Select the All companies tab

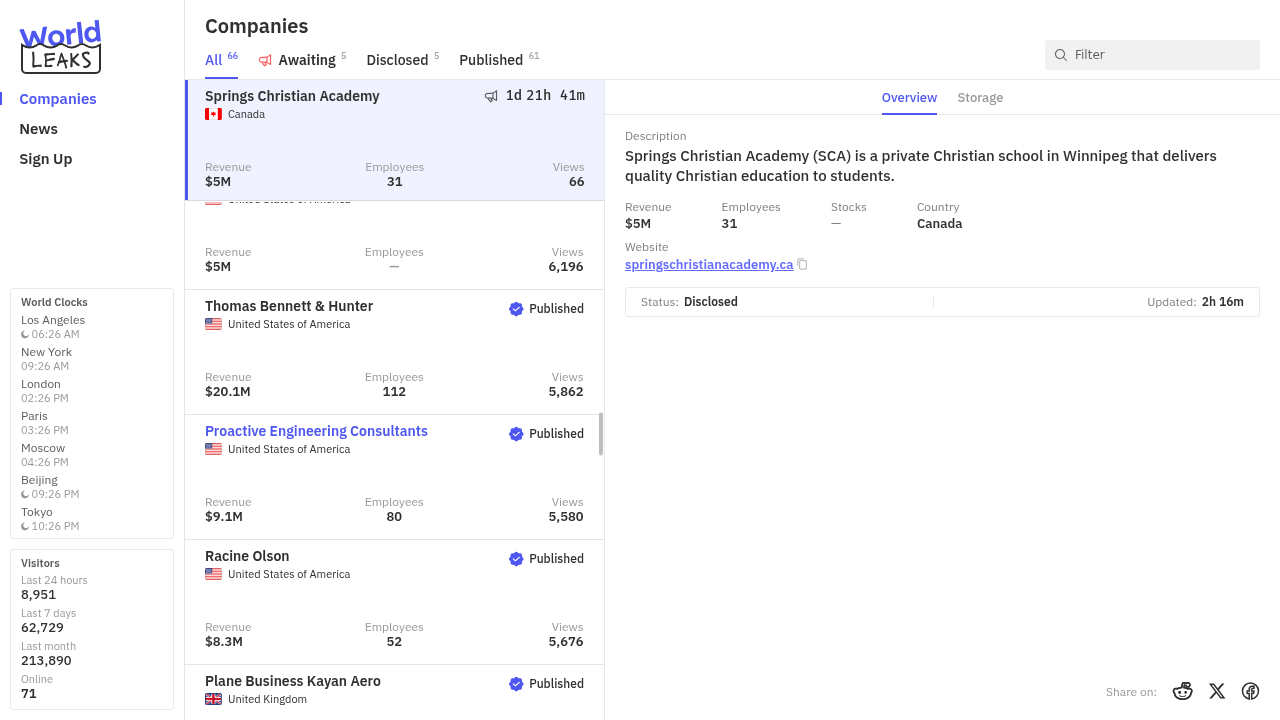click(221, 60)
